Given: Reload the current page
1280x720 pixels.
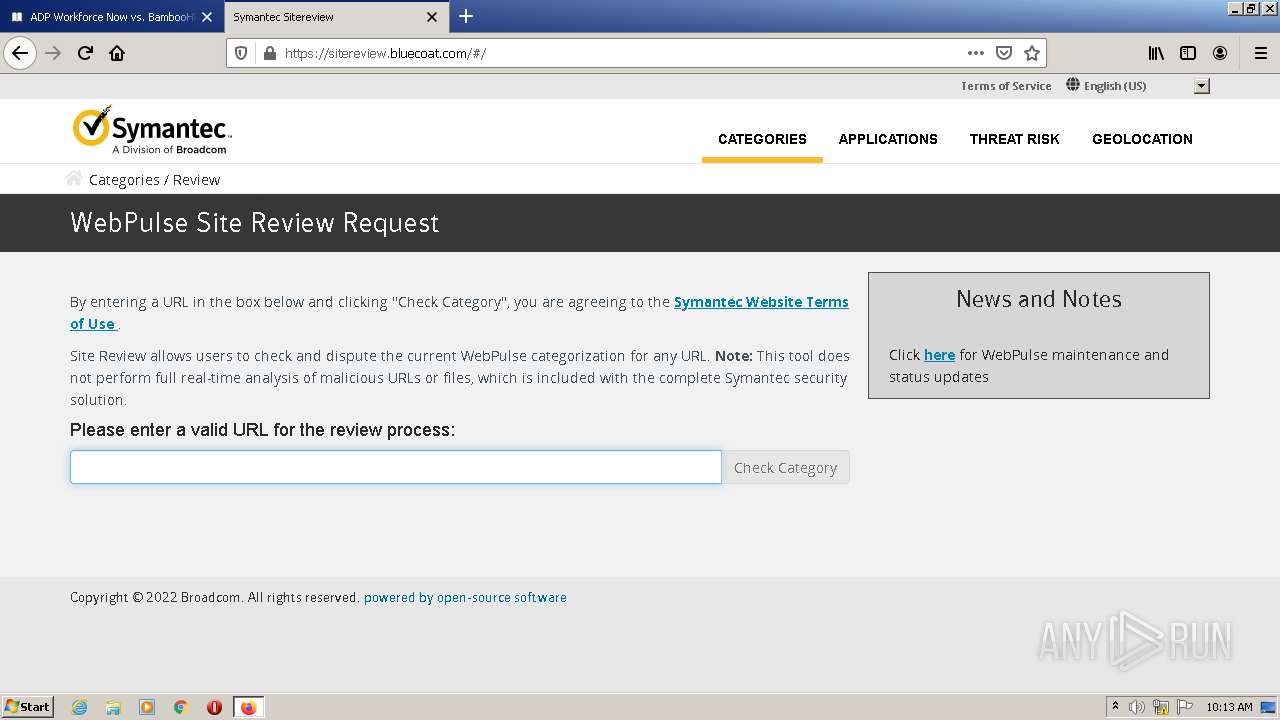Looking at the screenshot, I should pos(85,53).
